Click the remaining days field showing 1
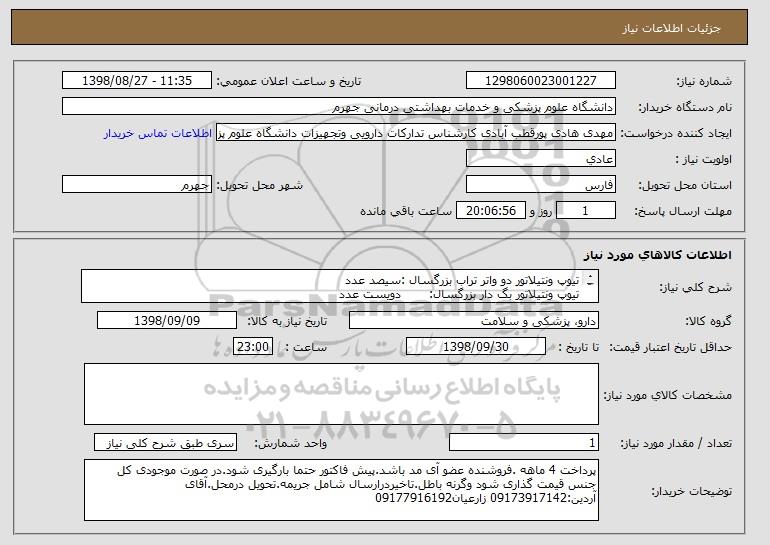The width and height of the screenshot is (770, 545). coord(585,211)
